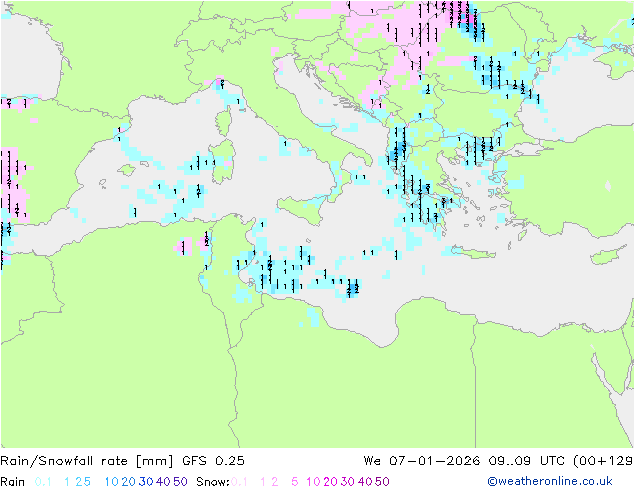The width and height of the screenshot is (634, 490).
Task: Click the island of Sardinia on the map
Action: coord(222,162)
